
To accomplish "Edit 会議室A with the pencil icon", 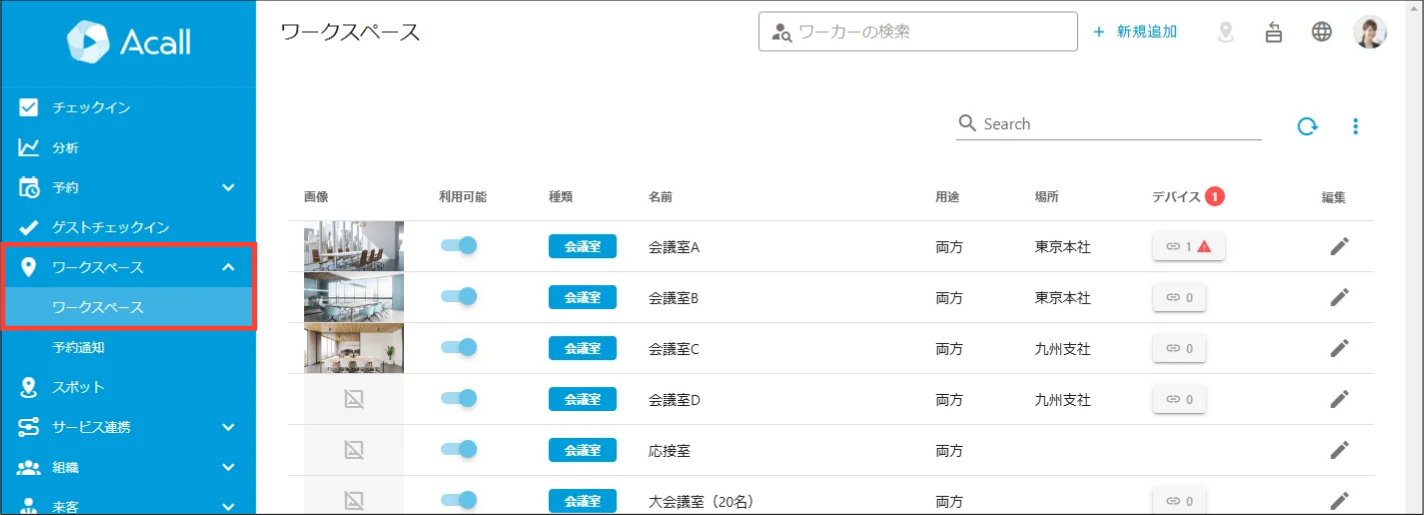I will coord(1339,246).
